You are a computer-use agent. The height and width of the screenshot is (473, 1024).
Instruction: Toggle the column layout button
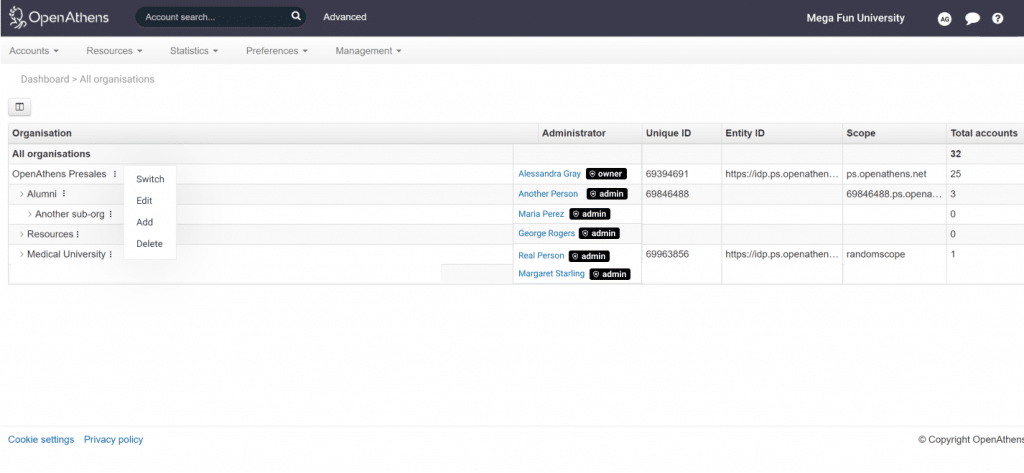click(x=20, y=106)
